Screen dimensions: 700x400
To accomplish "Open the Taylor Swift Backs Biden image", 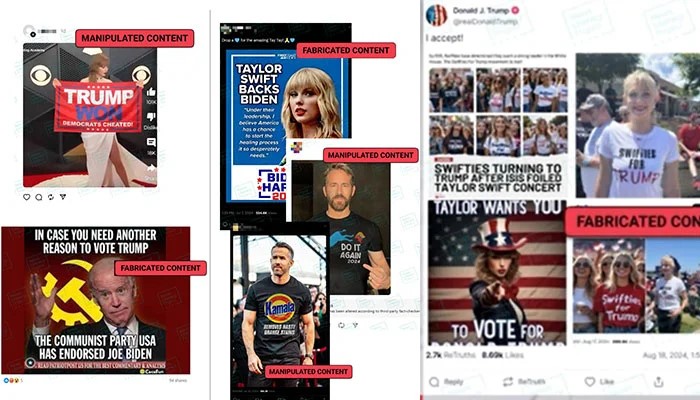I will click(287, 125).
